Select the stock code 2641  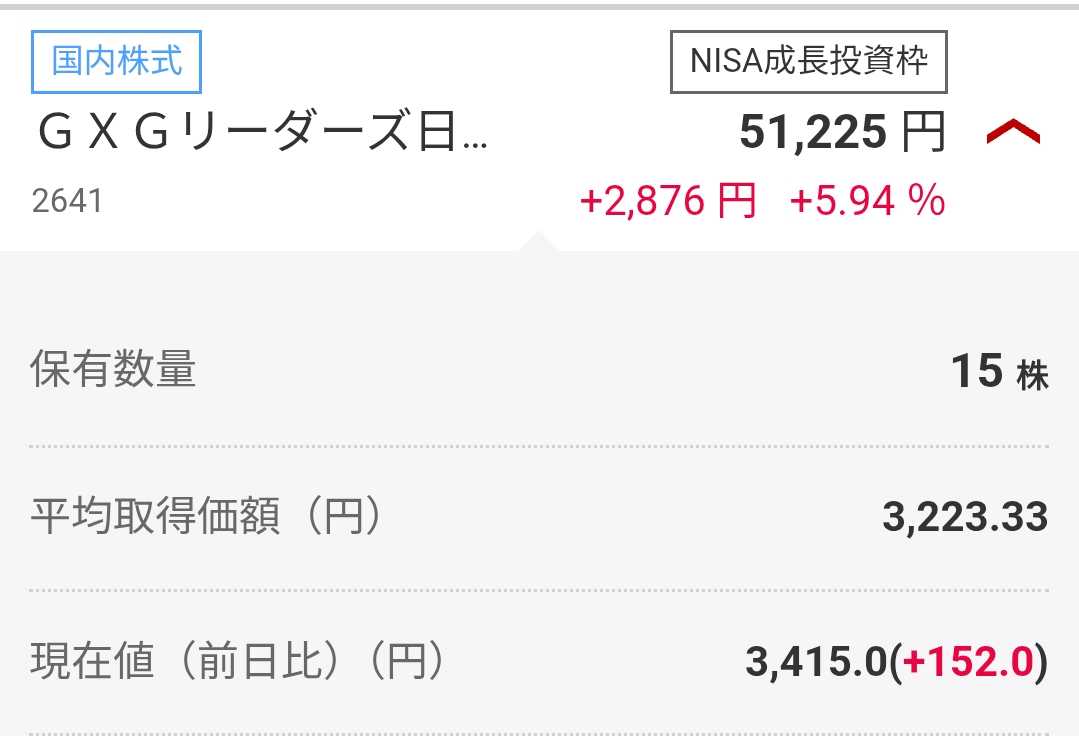(67, 202)
